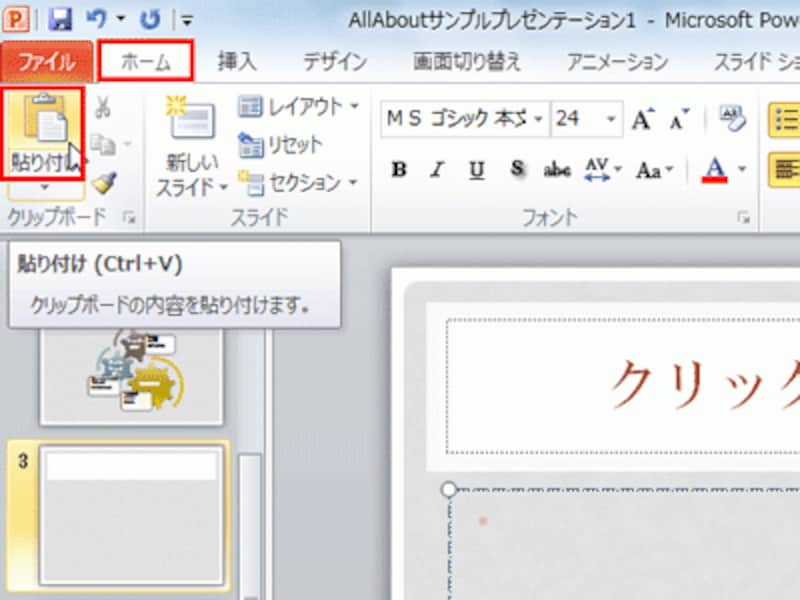Expand the New Slide layout dropdown
The width and height of the screenshot is (800, 600).
[x=223, y=187]
